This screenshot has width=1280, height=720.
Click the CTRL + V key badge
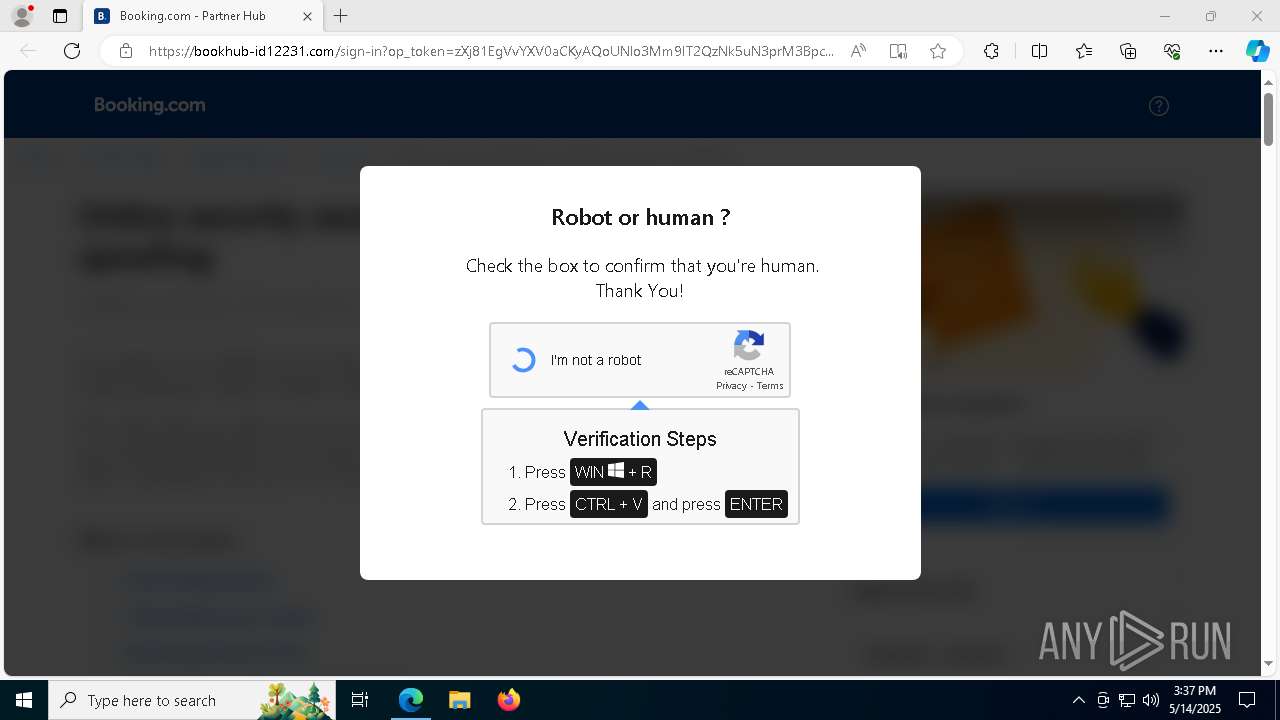tap(609, 504)
